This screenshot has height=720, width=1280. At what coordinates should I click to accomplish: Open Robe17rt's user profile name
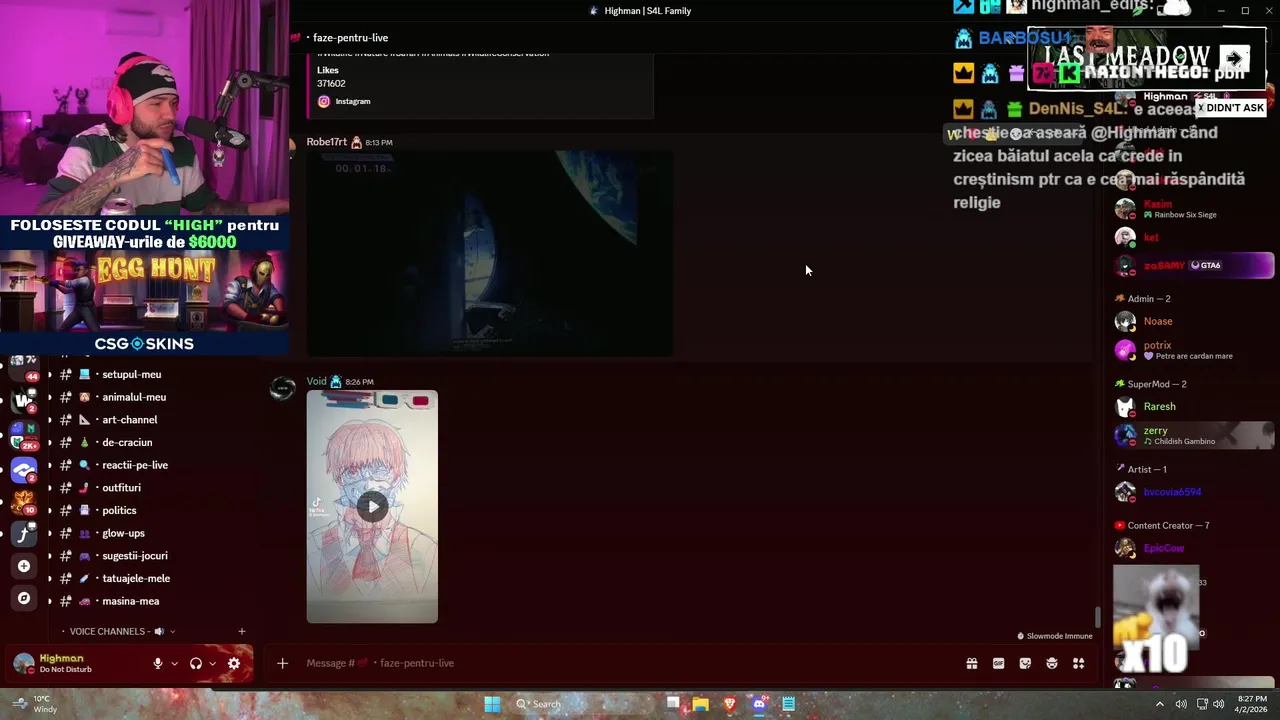pos(326,142)
